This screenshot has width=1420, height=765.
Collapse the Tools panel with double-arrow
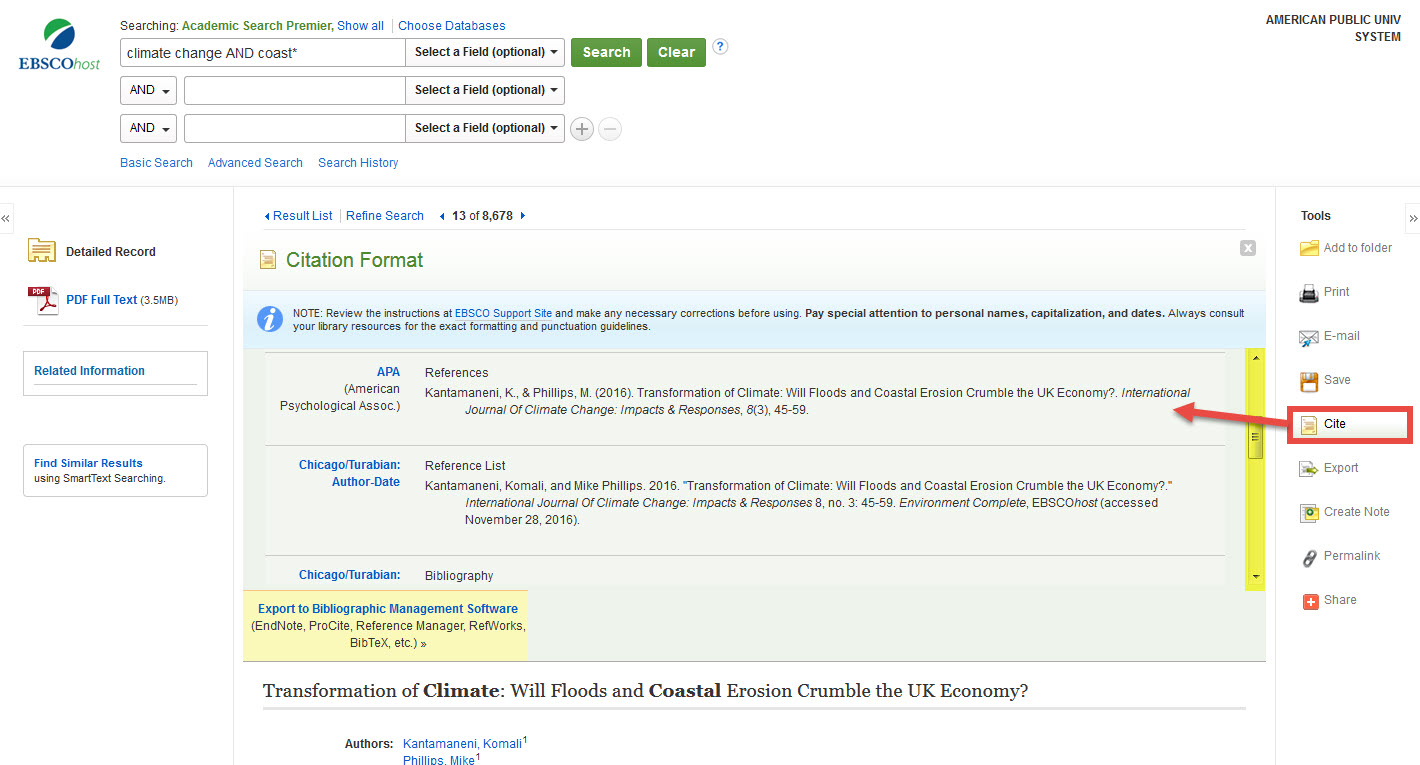(1413, 217)
